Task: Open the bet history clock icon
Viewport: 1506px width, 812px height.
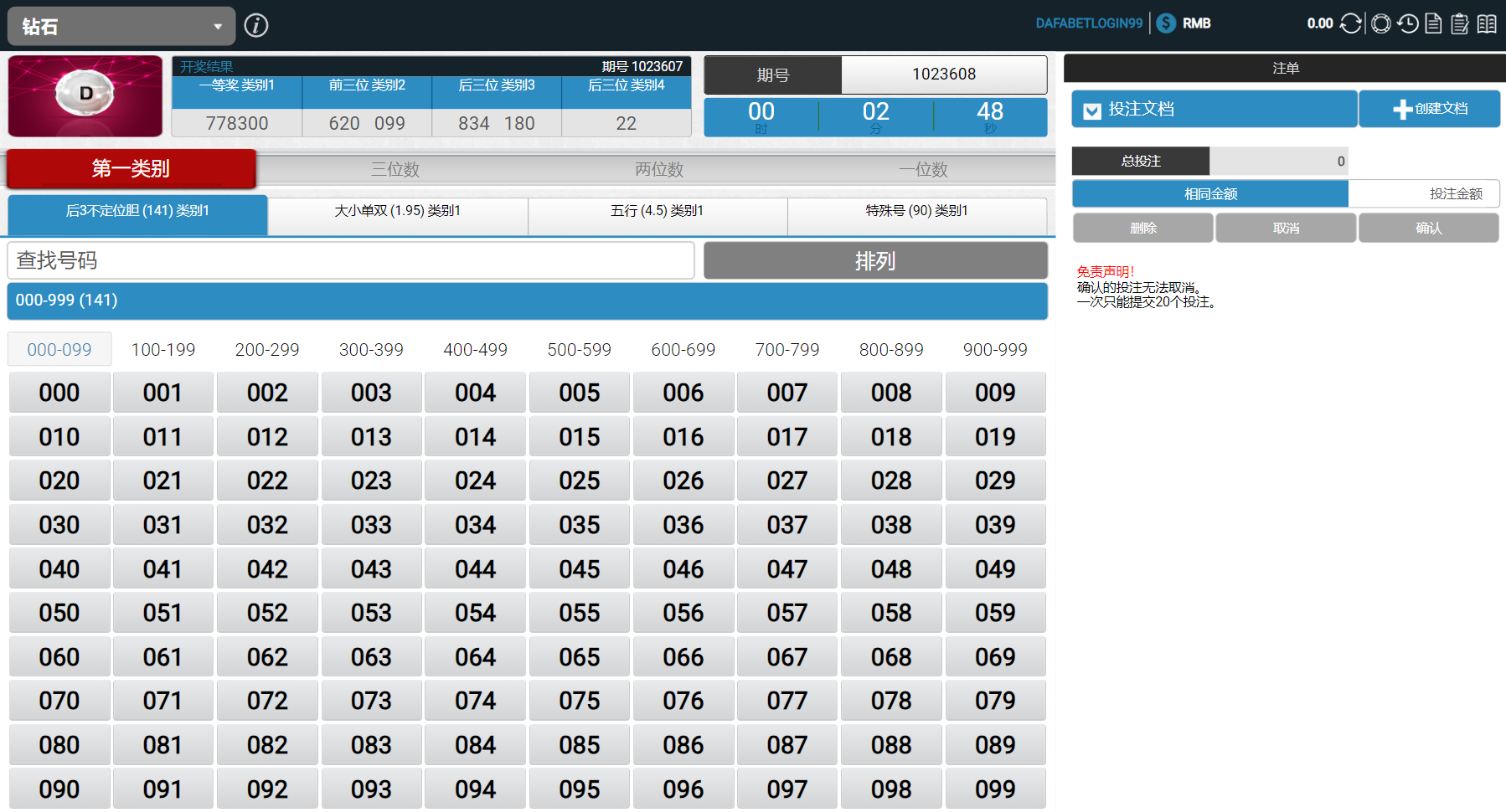Action: [x=1408, y=23]
